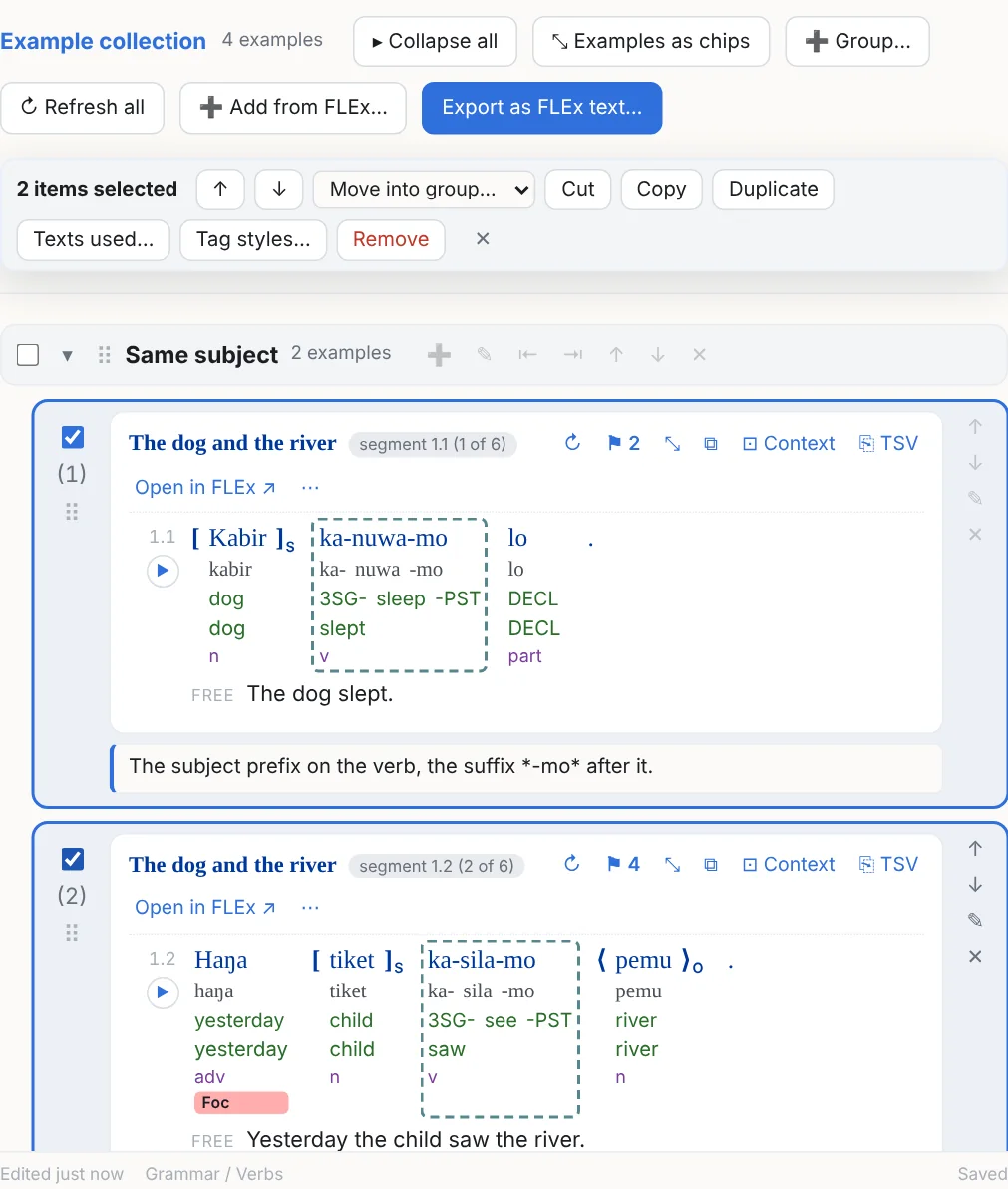
Task: Open flags for segment 1.1 (2)
Action: (624, 443)
